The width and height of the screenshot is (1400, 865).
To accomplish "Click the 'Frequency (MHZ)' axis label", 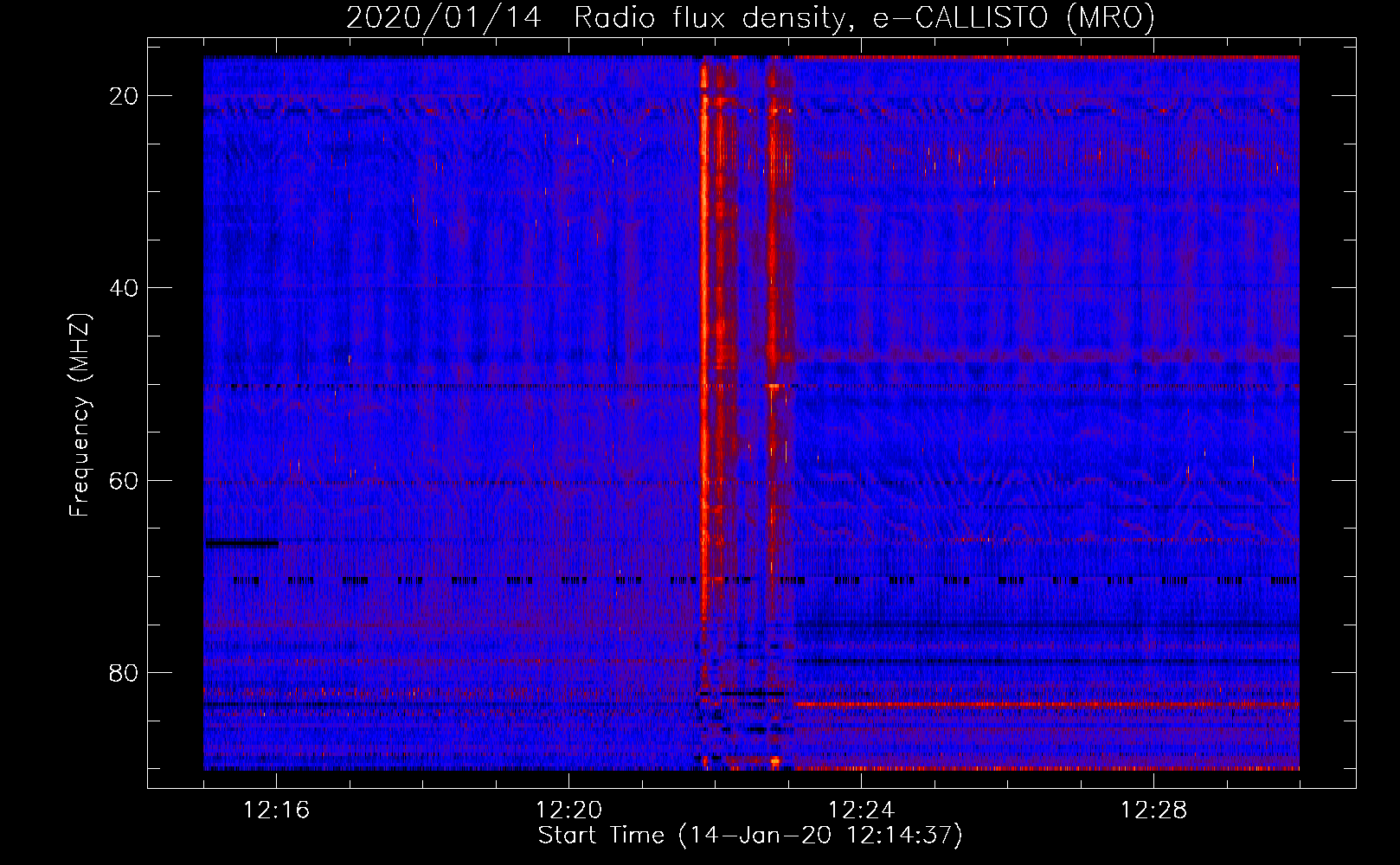I will 80,415.
